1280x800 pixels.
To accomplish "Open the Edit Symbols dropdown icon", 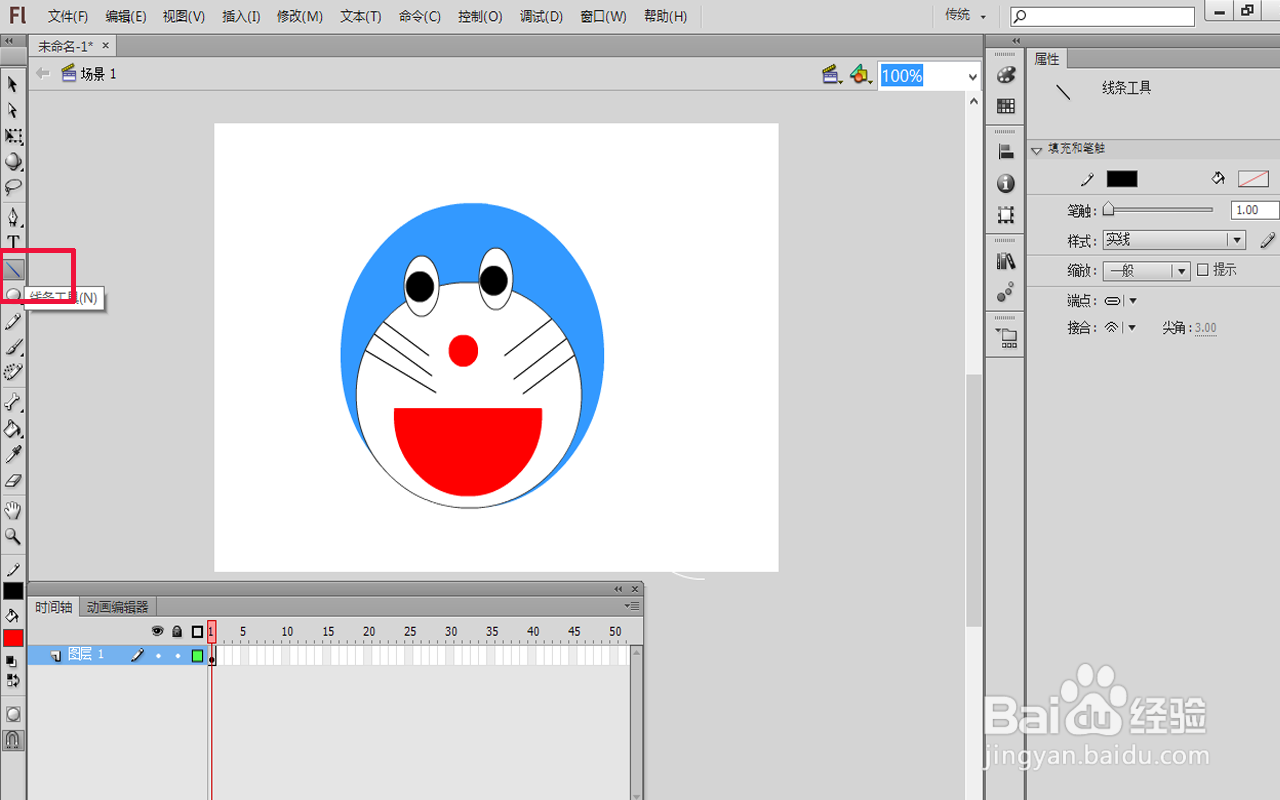I will click(861, 75).
